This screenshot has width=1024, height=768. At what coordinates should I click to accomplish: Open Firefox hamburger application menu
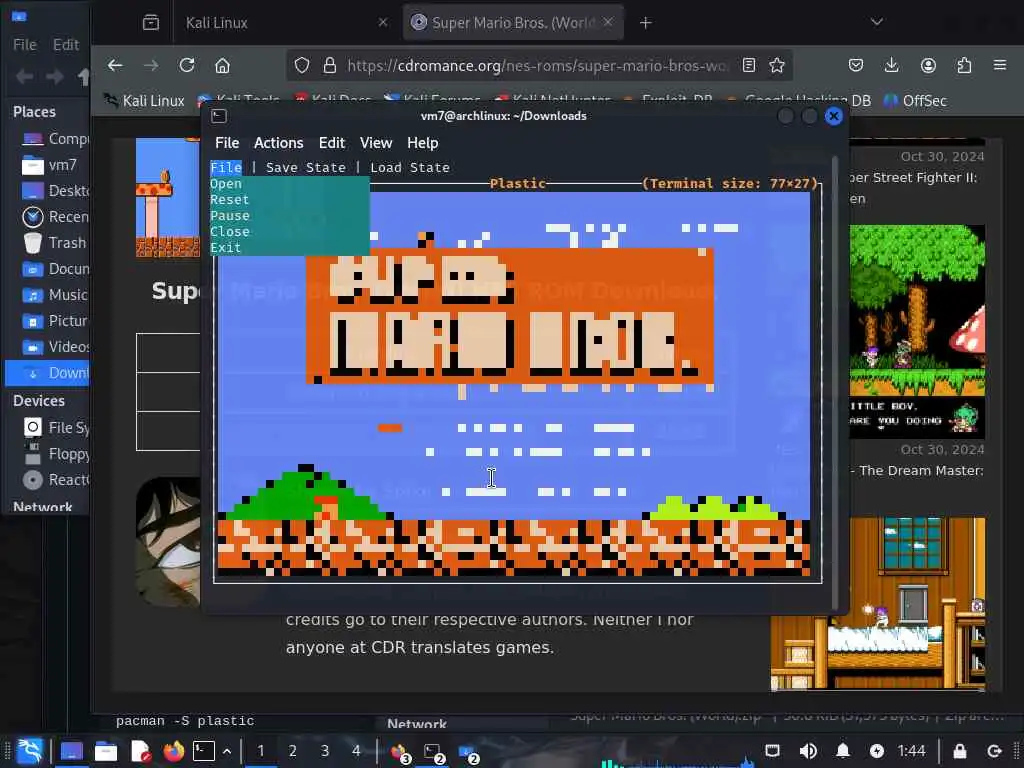pos(1000,65)
